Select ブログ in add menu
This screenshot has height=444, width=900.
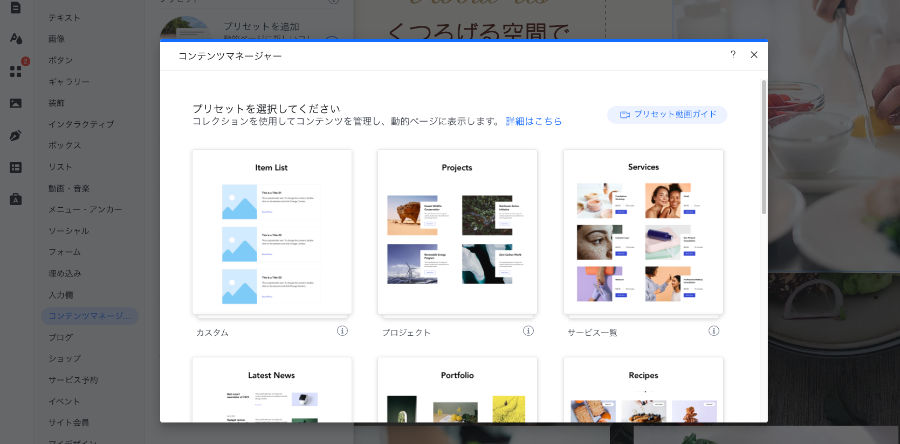point(60,337)
